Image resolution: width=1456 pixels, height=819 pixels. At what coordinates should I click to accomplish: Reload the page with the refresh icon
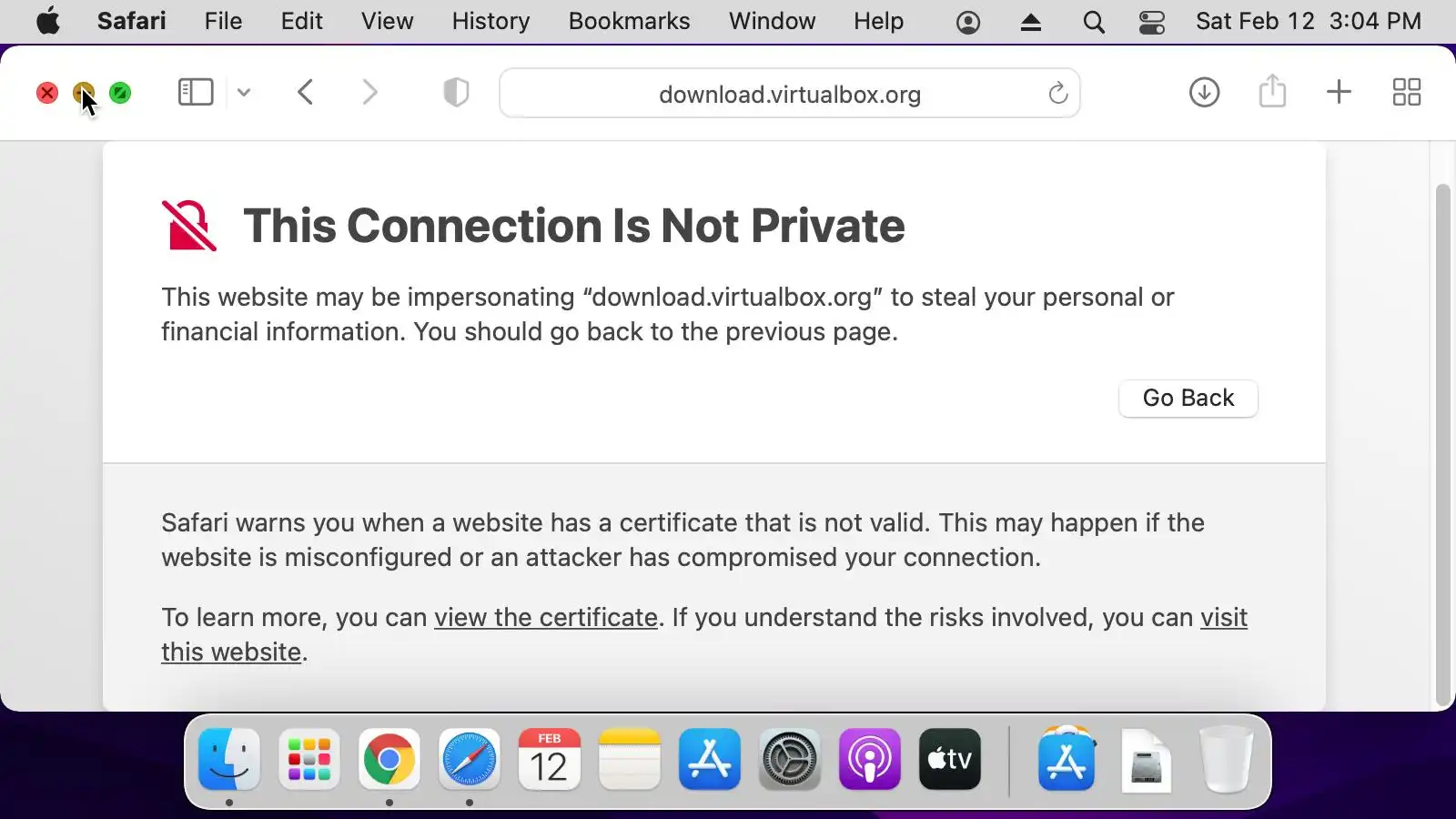click(x=1057, y=93)
